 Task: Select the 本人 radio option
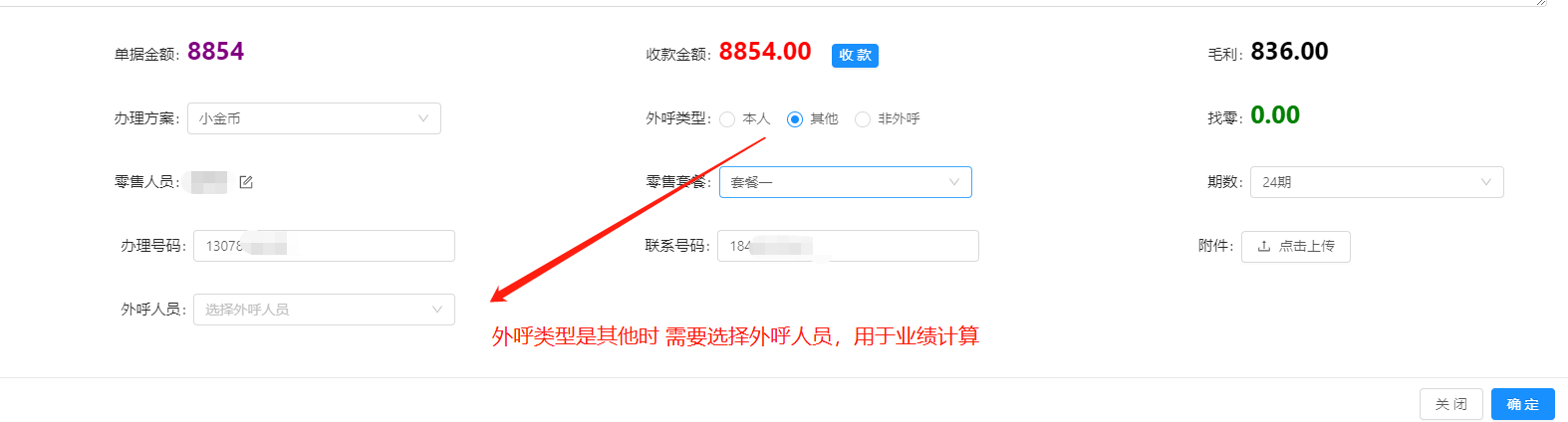[728, 119]
